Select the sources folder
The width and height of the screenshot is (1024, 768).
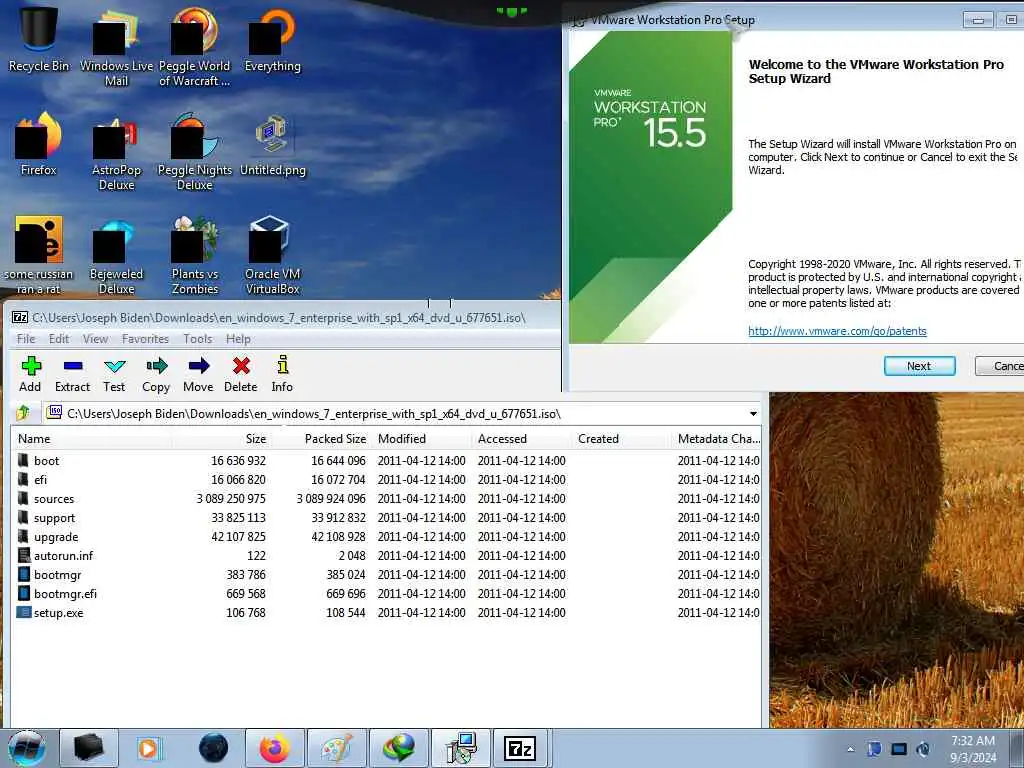pos(387,498)
